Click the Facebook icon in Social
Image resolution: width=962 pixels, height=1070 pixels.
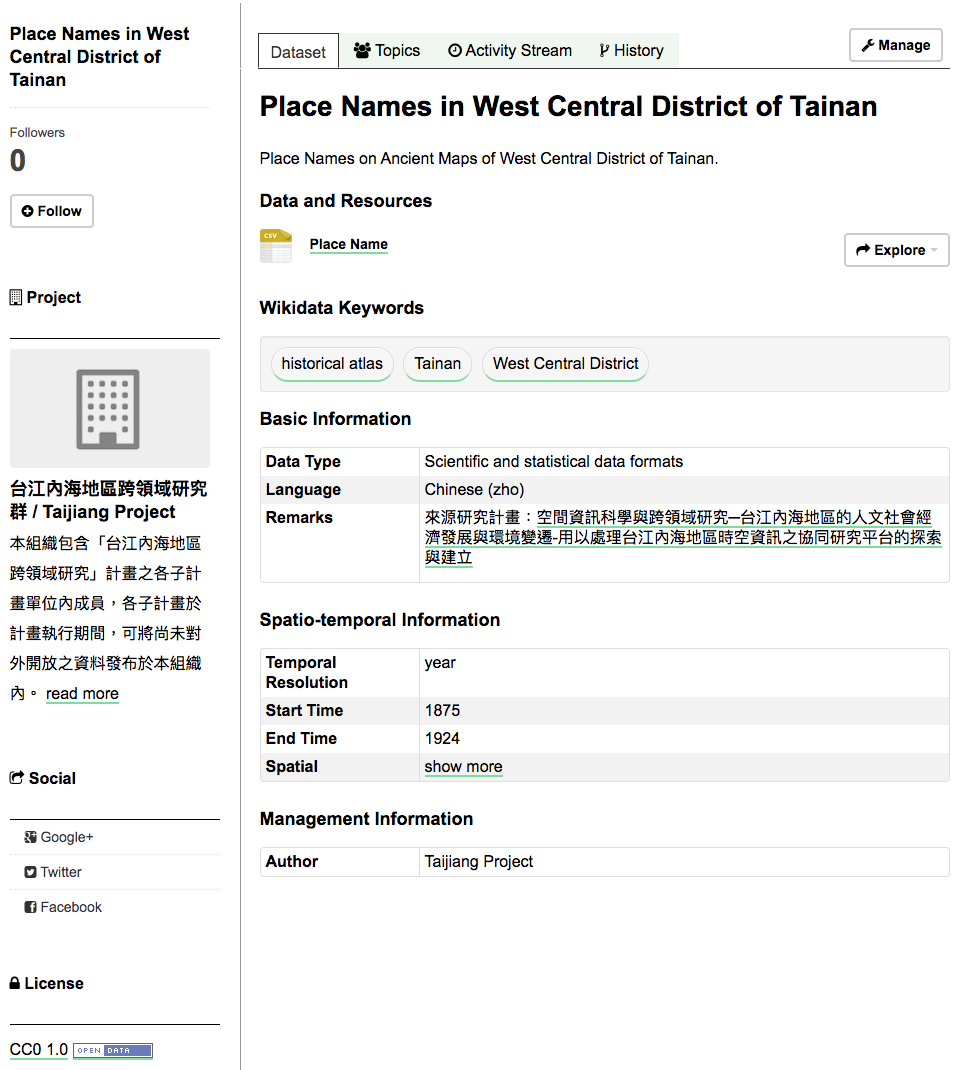point(31,907)
